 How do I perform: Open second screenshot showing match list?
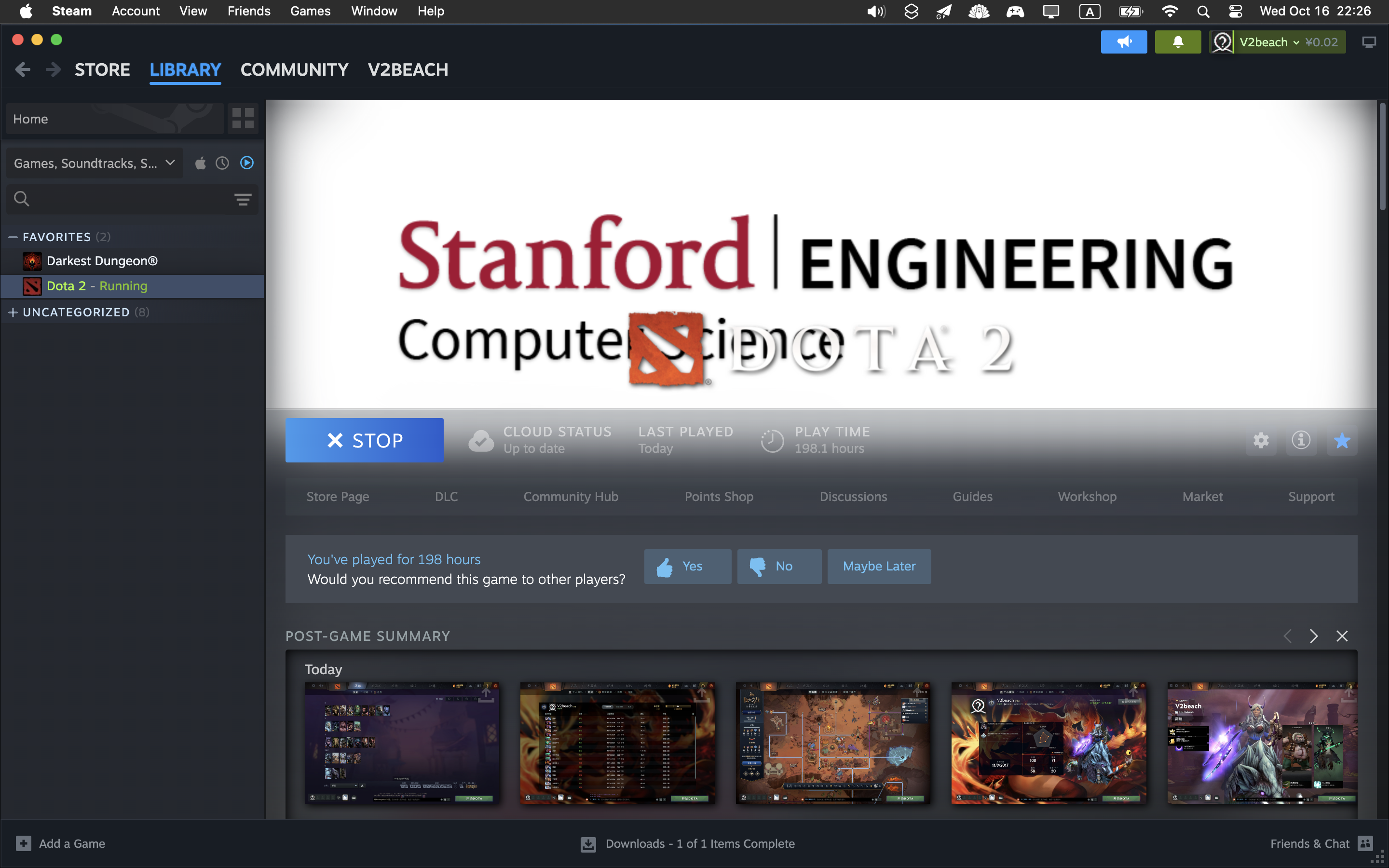coord(617,743)
